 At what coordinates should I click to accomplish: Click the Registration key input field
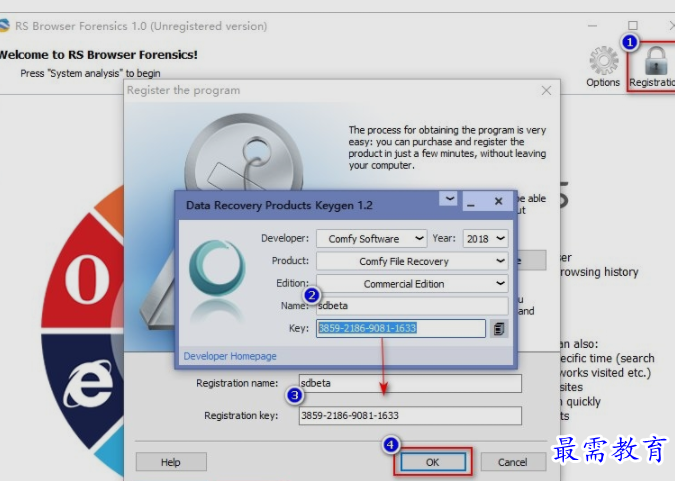point(410,416)
